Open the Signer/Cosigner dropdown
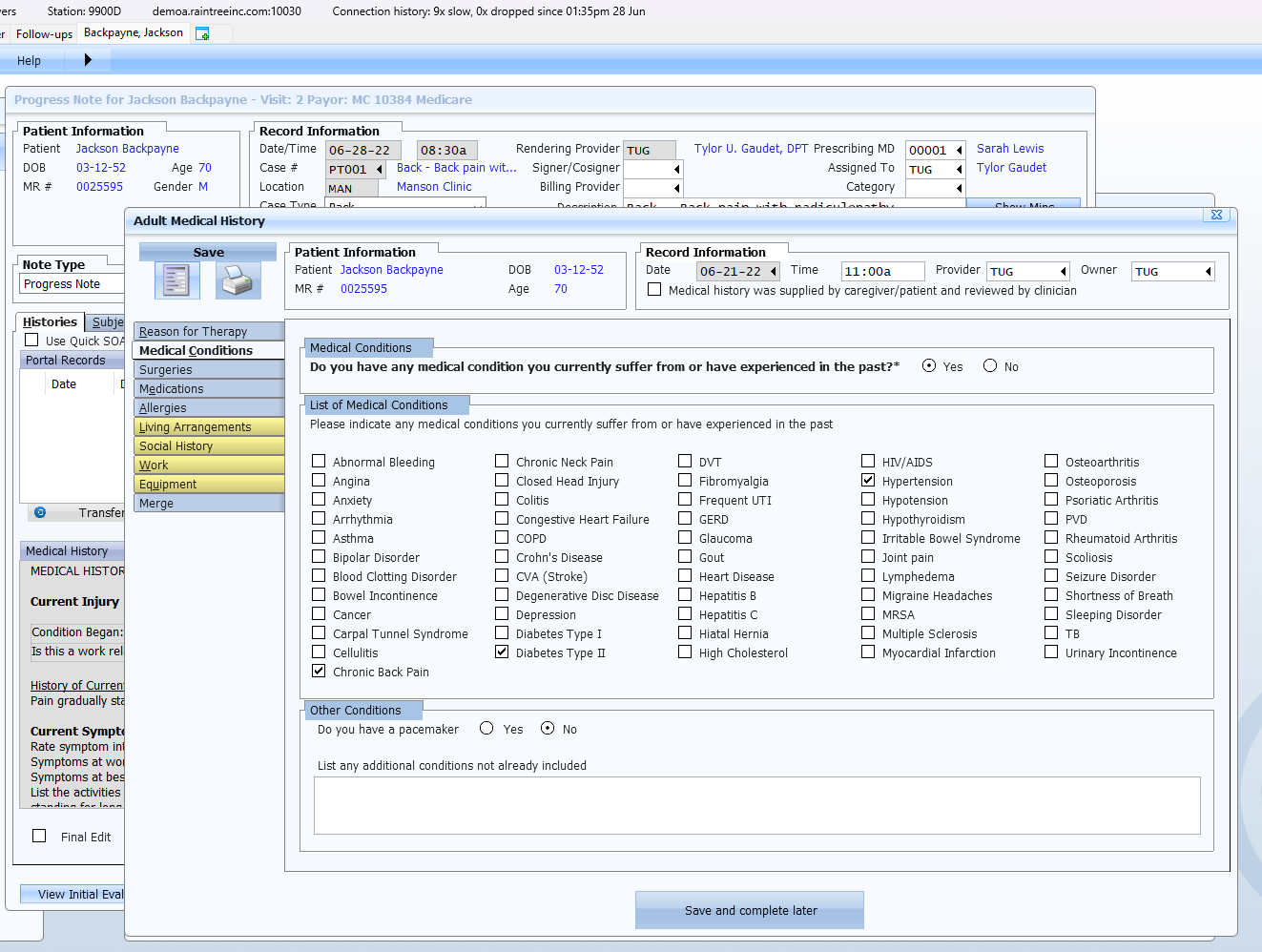Viewport: 1262px width, 952px height. tap(677, 169)
